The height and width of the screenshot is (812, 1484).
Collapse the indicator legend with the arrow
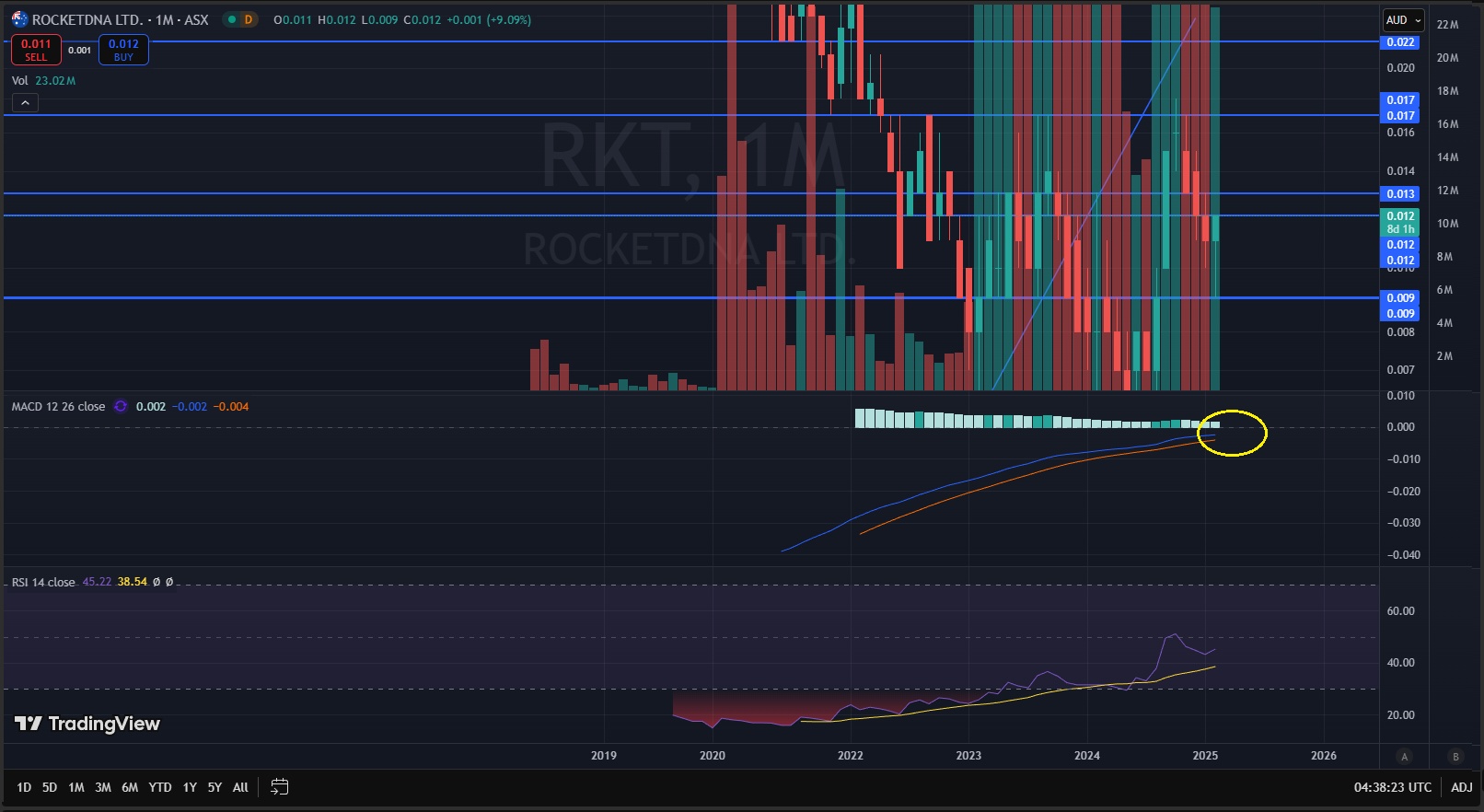[26, 102]
